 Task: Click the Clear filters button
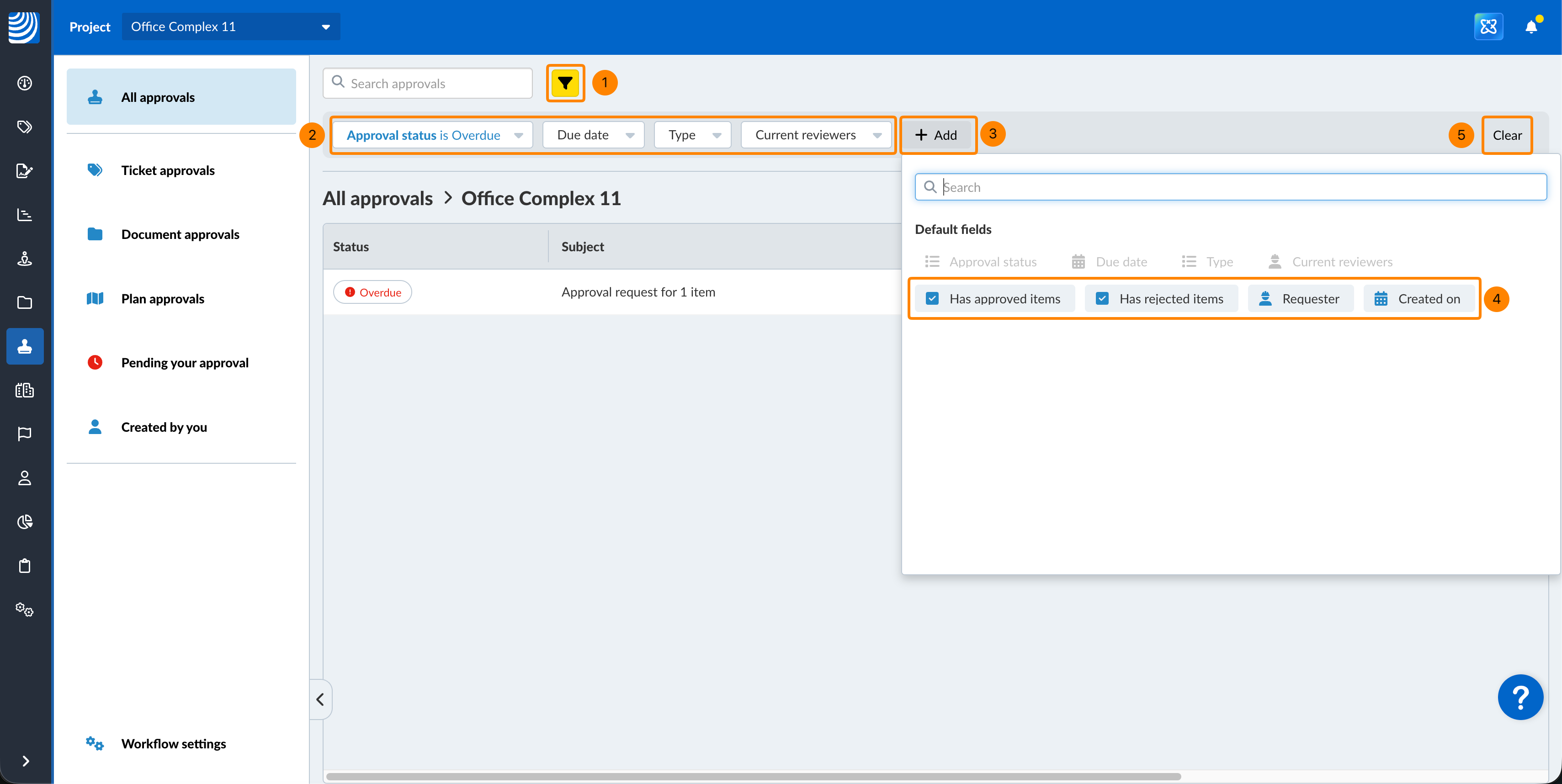pos(1506,135)
